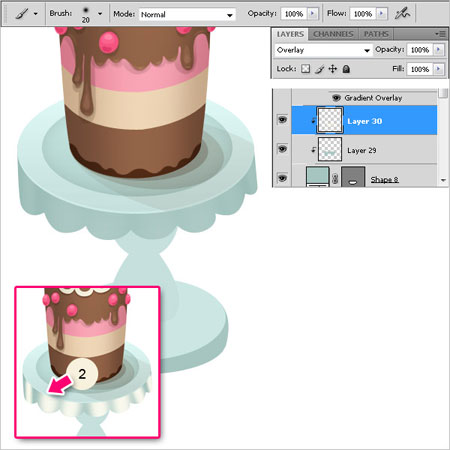The height and width of the screenshot is (450, 450).
Task: Open the layer blend mode dropdown showing Overlay
Action: point(323,50)
